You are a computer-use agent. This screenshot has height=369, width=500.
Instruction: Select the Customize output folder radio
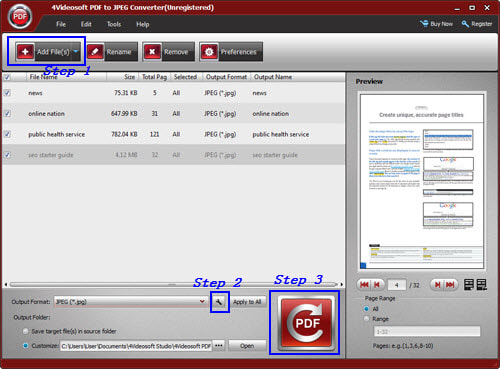pos(26,346)
